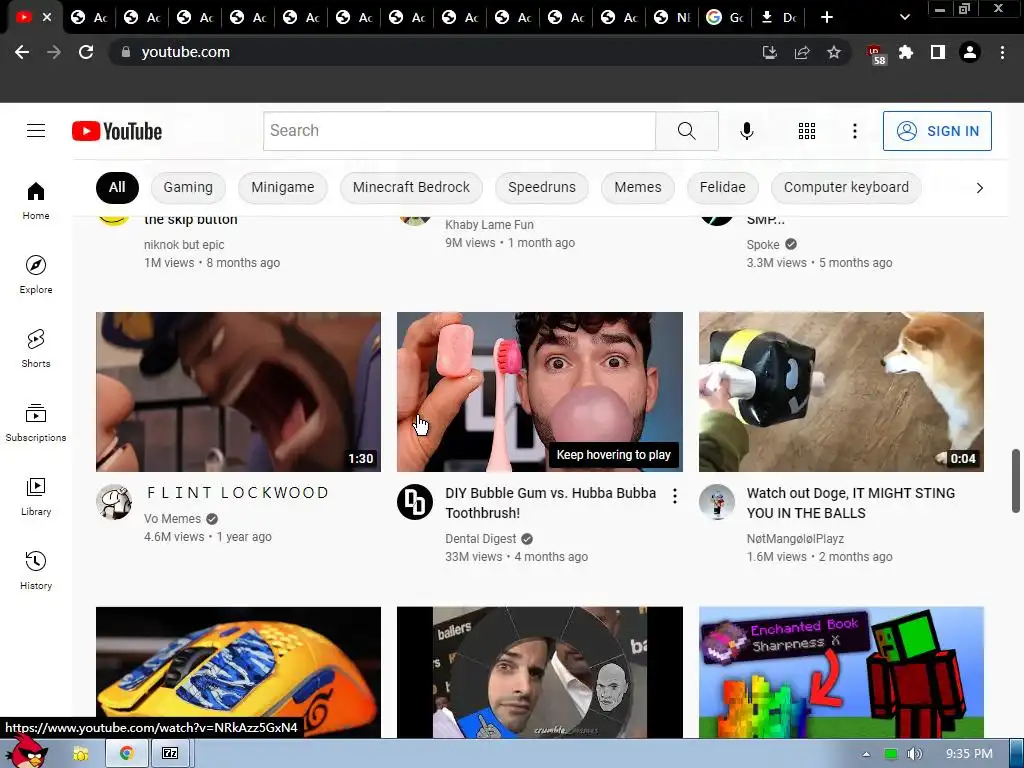The image size is (1024, 768).
Task: Open Vo Memes channel avatar
Action: coord(114,502)
